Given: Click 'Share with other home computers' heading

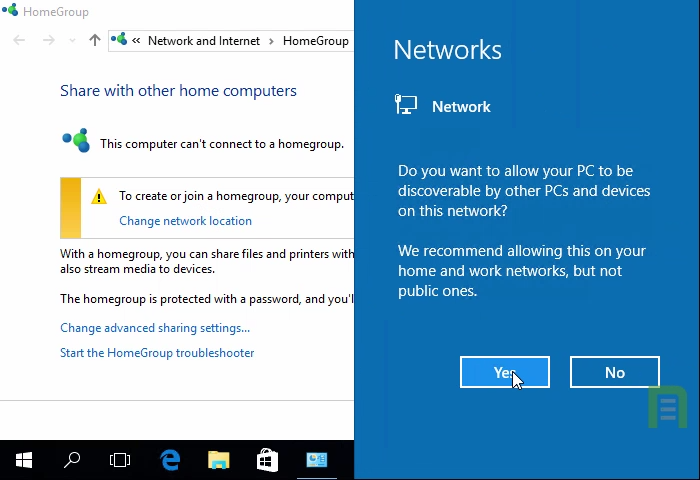Looking at the screenshot, I should pyautogui.click(x=179, y=91).
